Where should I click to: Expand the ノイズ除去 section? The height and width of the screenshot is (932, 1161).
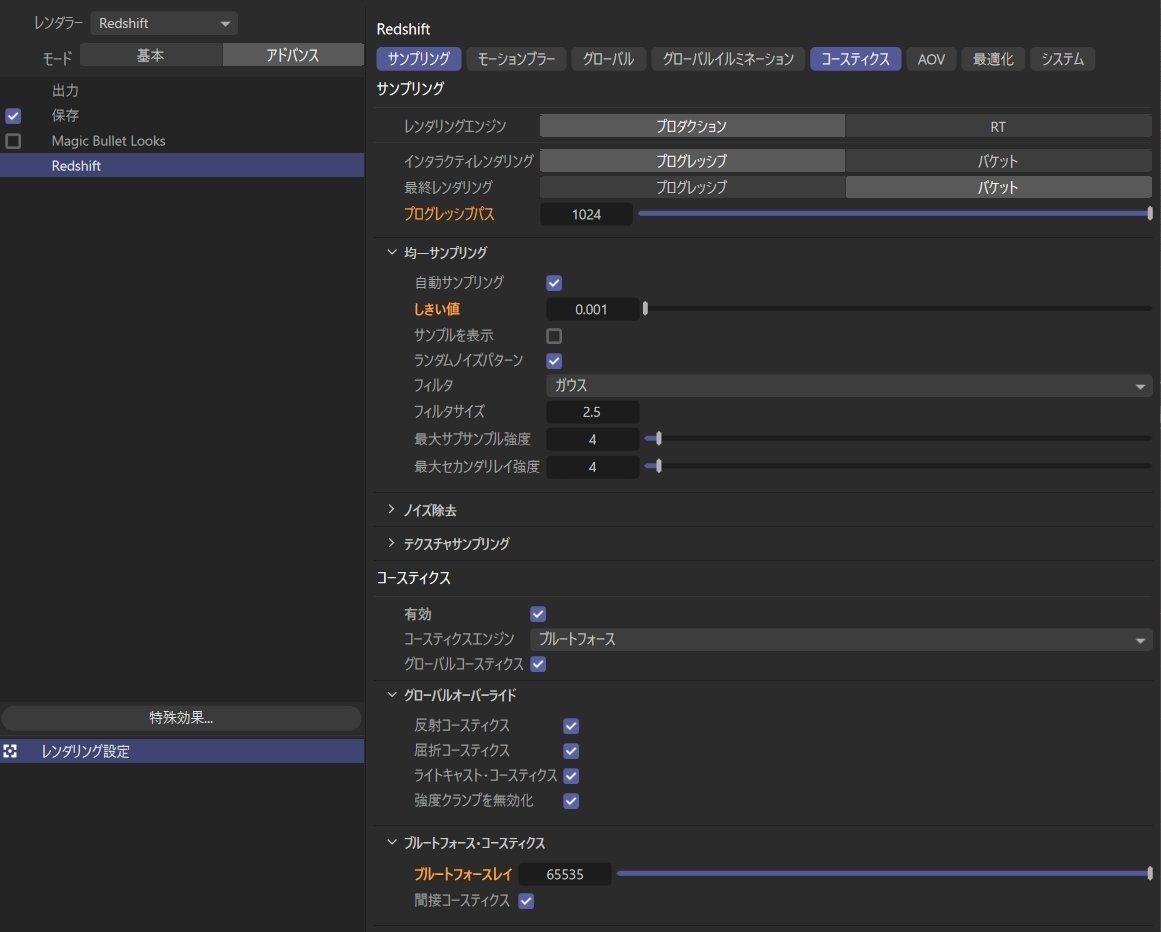point(392,510)
